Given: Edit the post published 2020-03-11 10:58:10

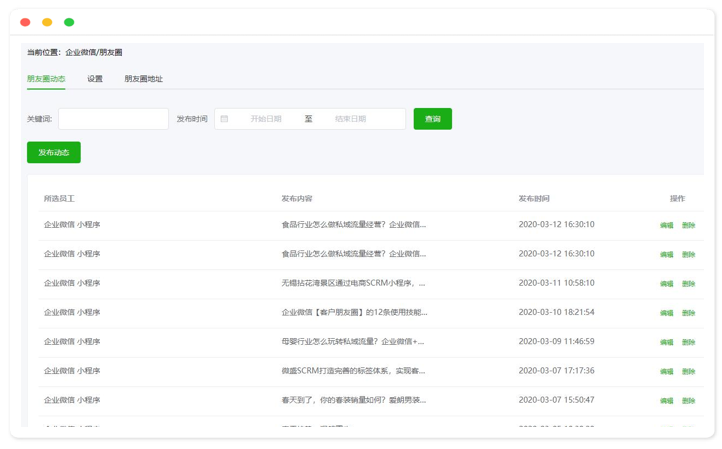Looking at the screenshot, I should tap(666, 284).
